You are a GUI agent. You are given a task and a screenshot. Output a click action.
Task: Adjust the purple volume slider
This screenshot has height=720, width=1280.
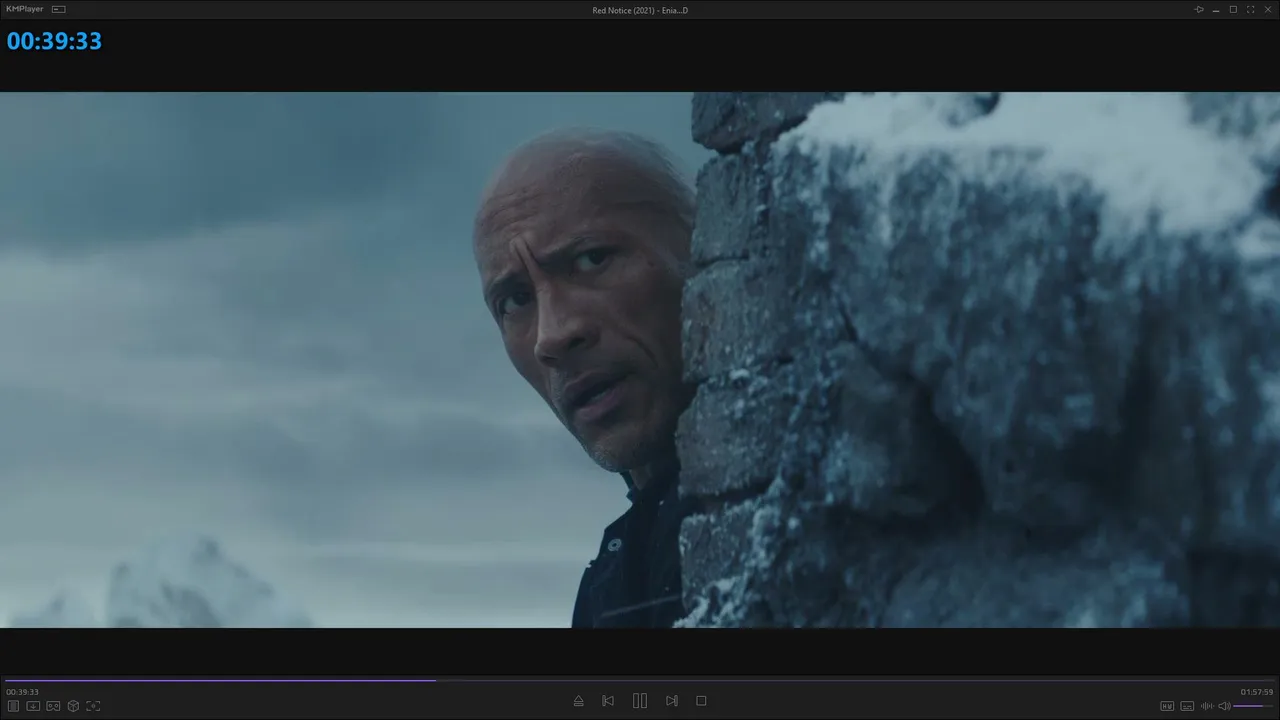[1254, 706]
